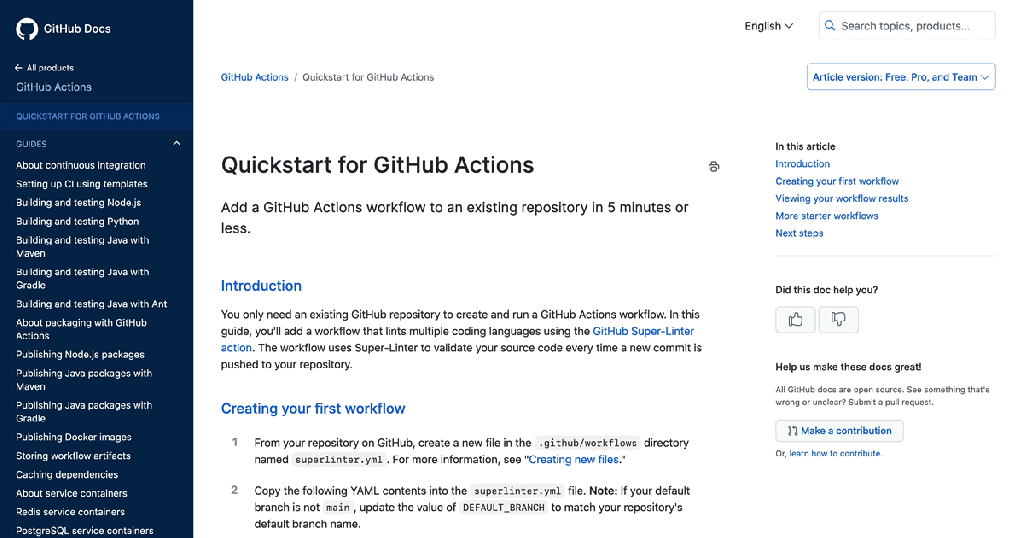Click the GitHub Octocat logo icon
This screenshot has width=1024, height=538.
pyautogui.click(x=27, y=29)
